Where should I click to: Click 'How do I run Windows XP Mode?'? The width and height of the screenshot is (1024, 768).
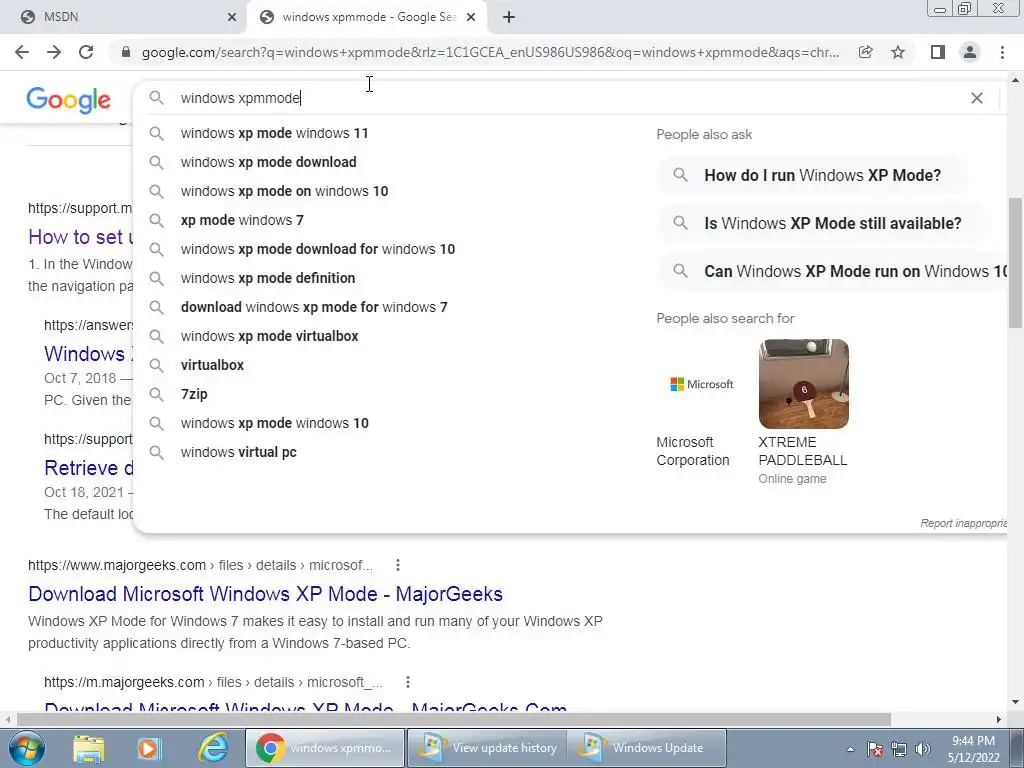pyautogui.click(x=812, y=175)
